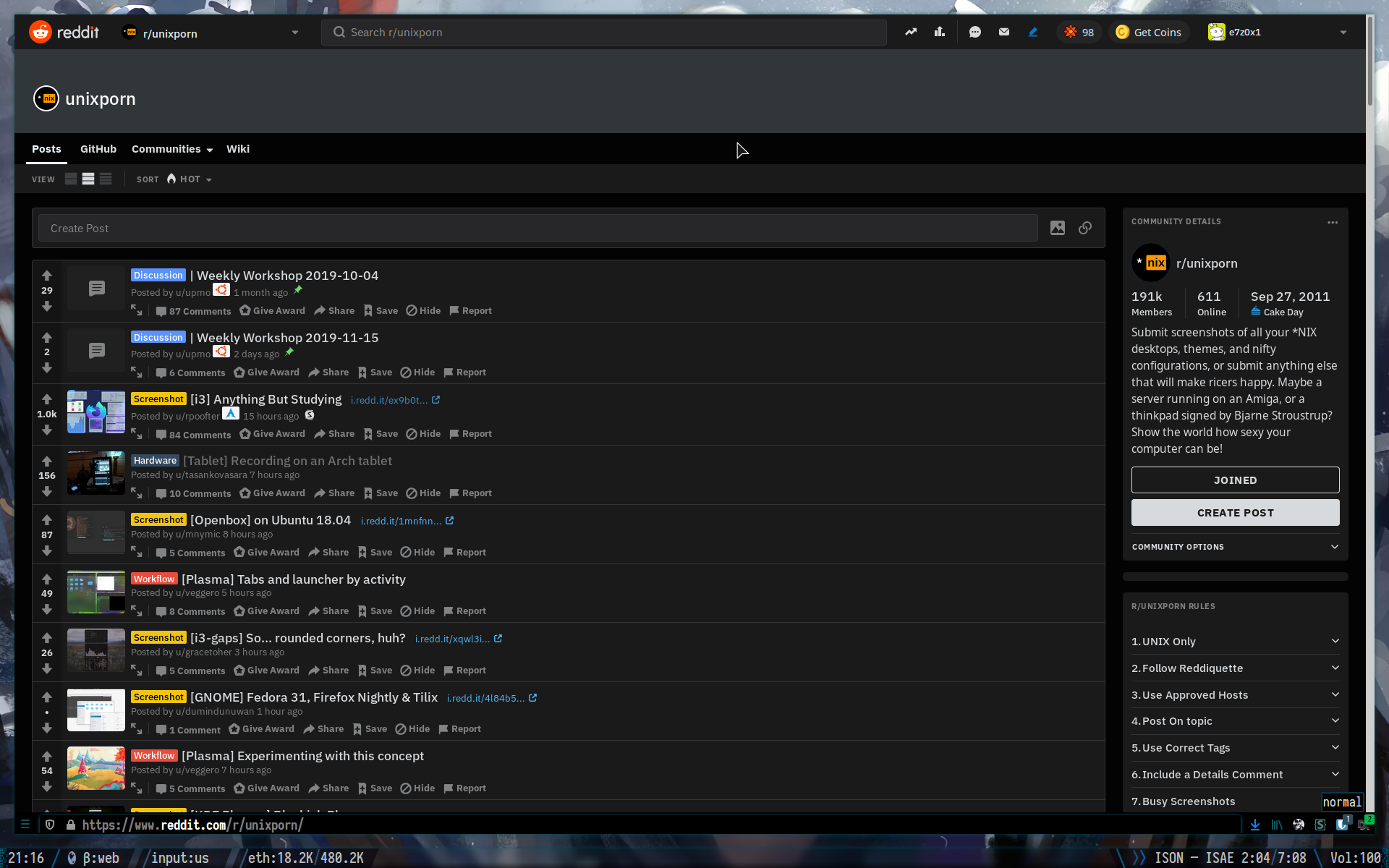Image resolution: width=1389 pixels, height=868 pixels.
Task: Click the Create Post input field
Action: [x=538, y=229]
